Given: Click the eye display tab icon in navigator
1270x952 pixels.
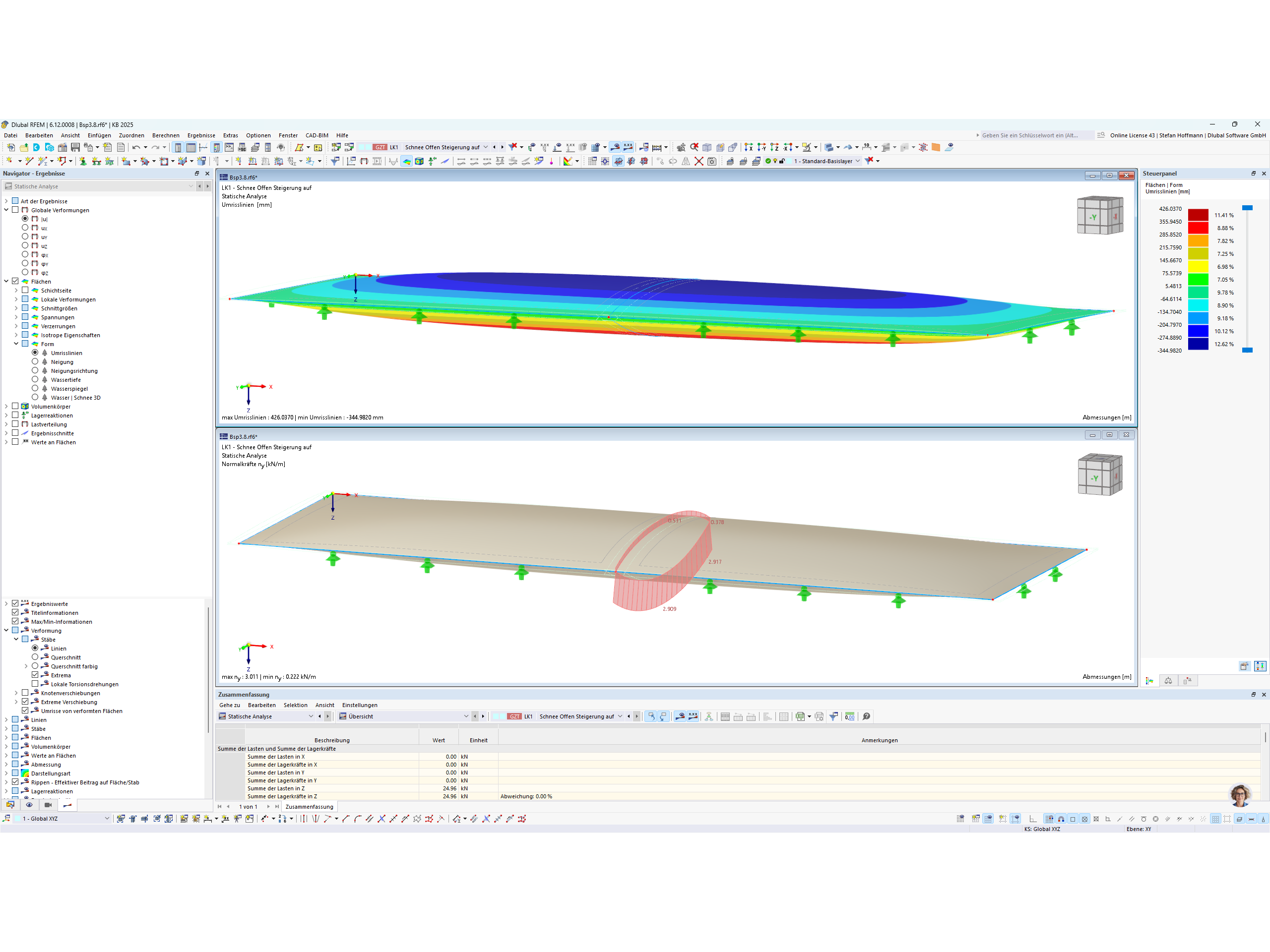Looking at the screenshot, I should (29, 805).
